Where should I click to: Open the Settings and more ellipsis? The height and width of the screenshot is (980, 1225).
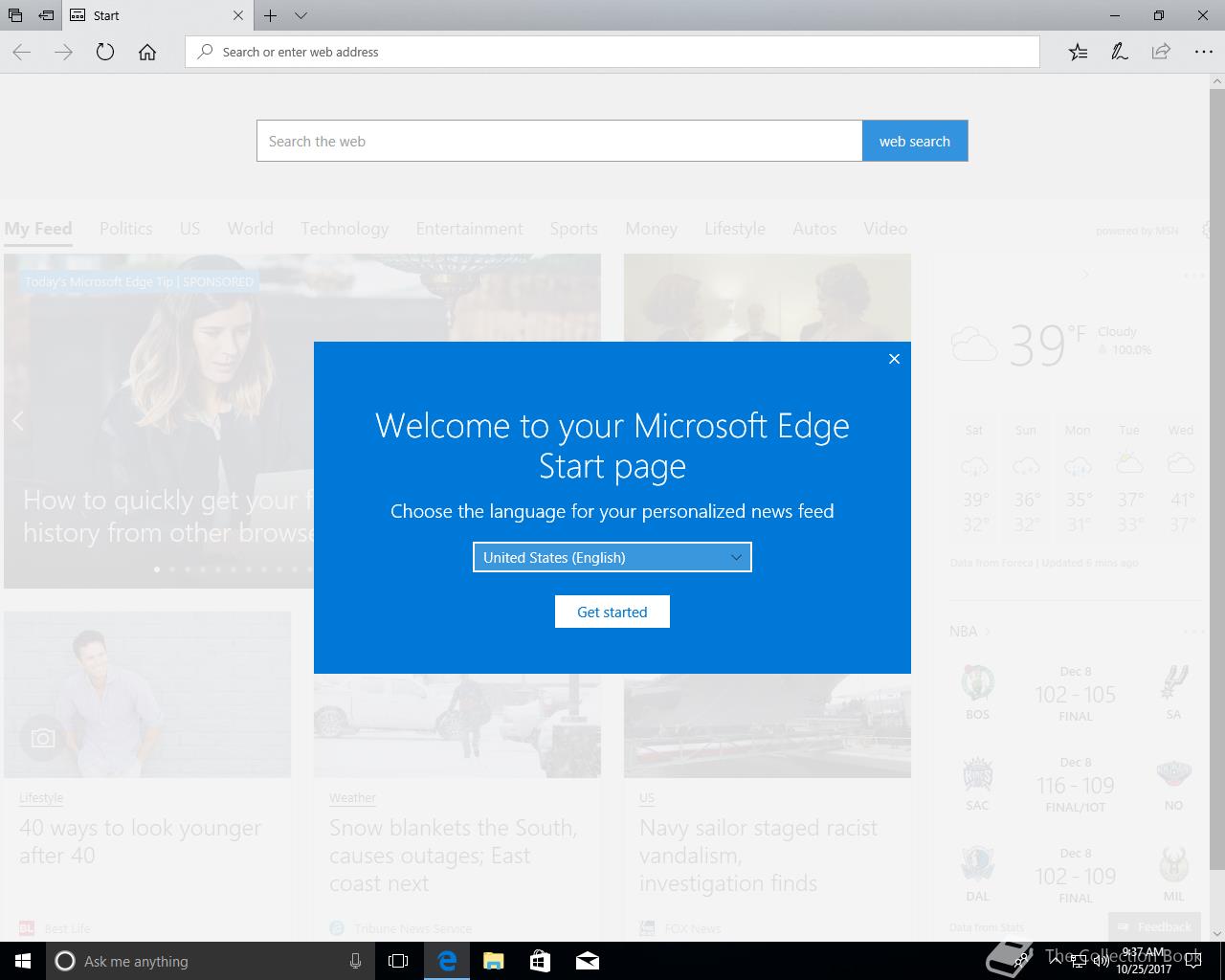click(1203, 53)
